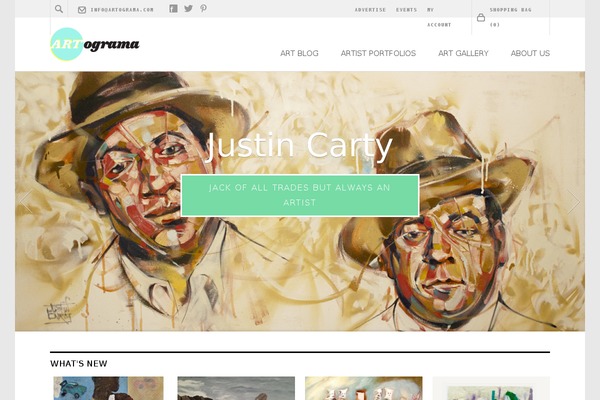The width and height of the screenshot is (600, 400).
Task: Click the Artograma logo
Action: pyautogui.click(x=95, y=44)
